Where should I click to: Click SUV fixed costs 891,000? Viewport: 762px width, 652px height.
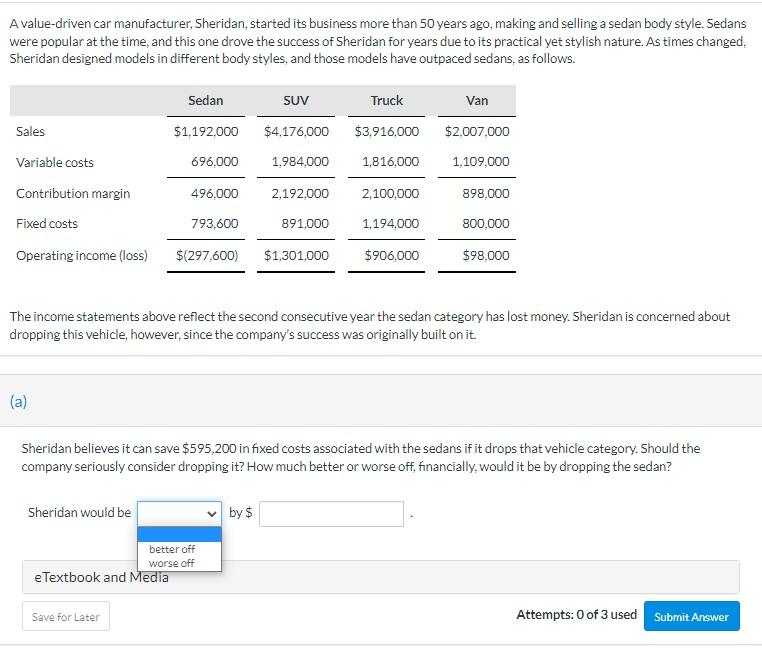(305, 223)
